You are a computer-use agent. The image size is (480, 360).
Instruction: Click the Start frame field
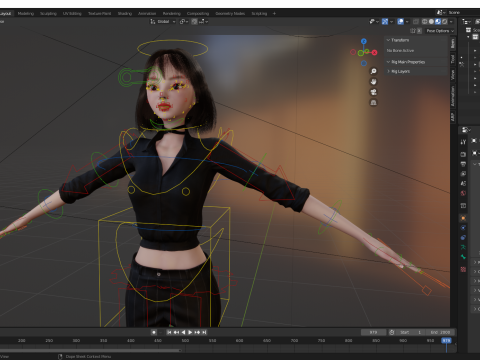coord(411,332)
